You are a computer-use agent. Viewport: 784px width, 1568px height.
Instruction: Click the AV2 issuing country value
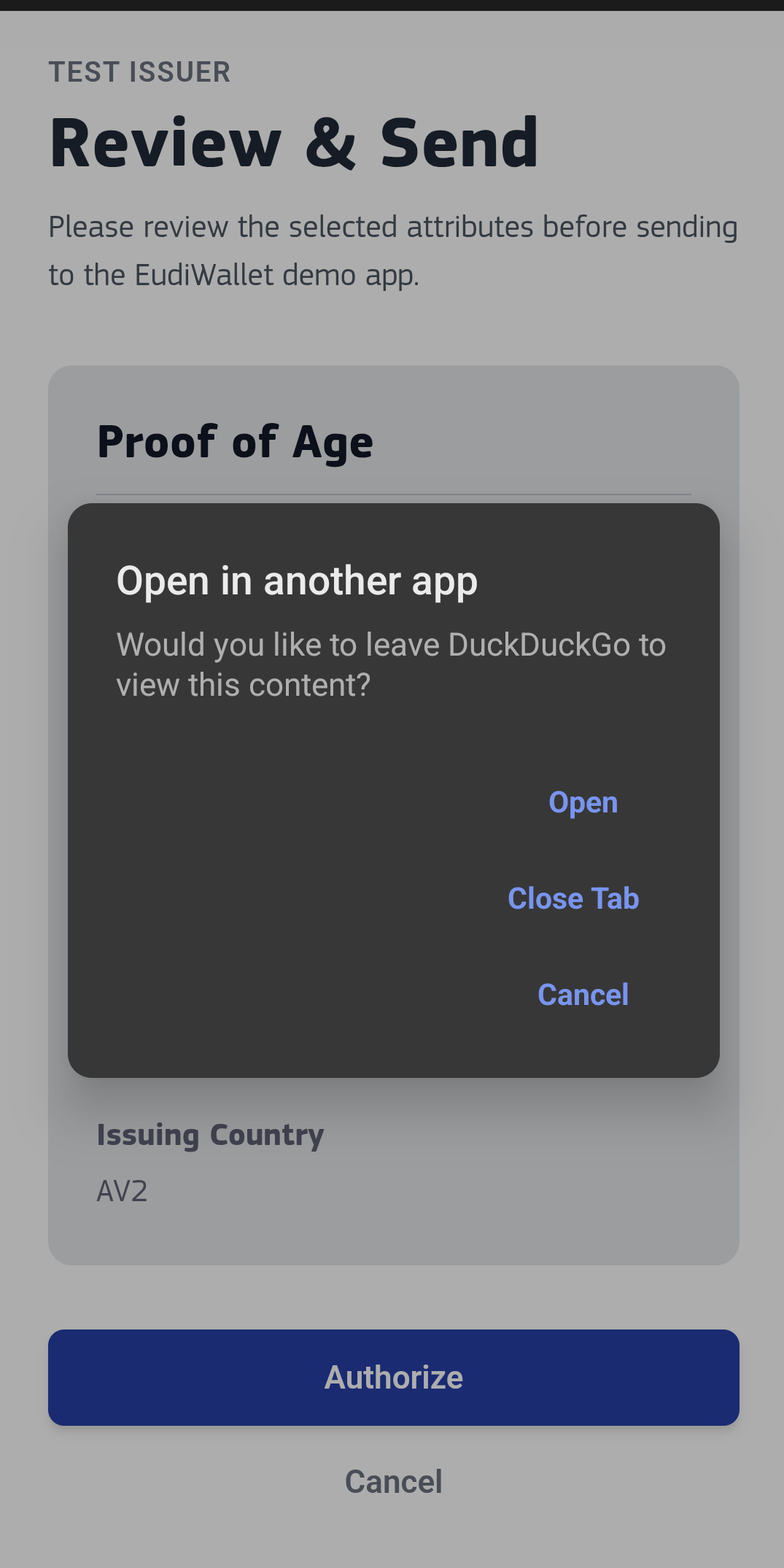click(x=123, y=1192)
